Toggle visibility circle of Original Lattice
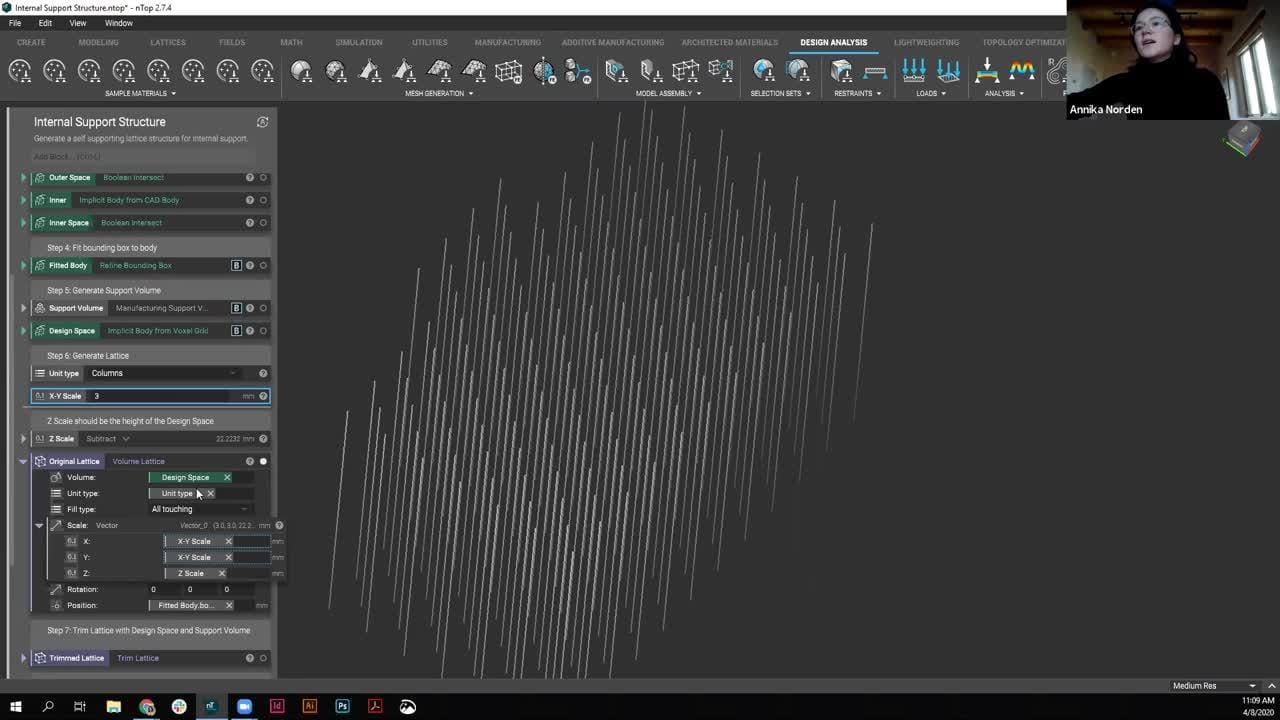 tap(264, 462)
